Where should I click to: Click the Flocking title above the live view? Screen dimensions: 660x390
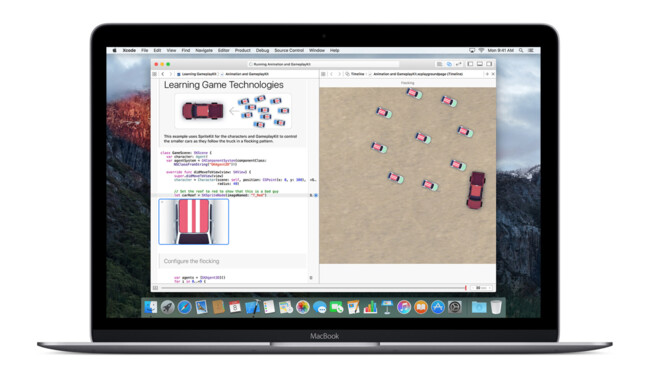(x=407, y=83)
